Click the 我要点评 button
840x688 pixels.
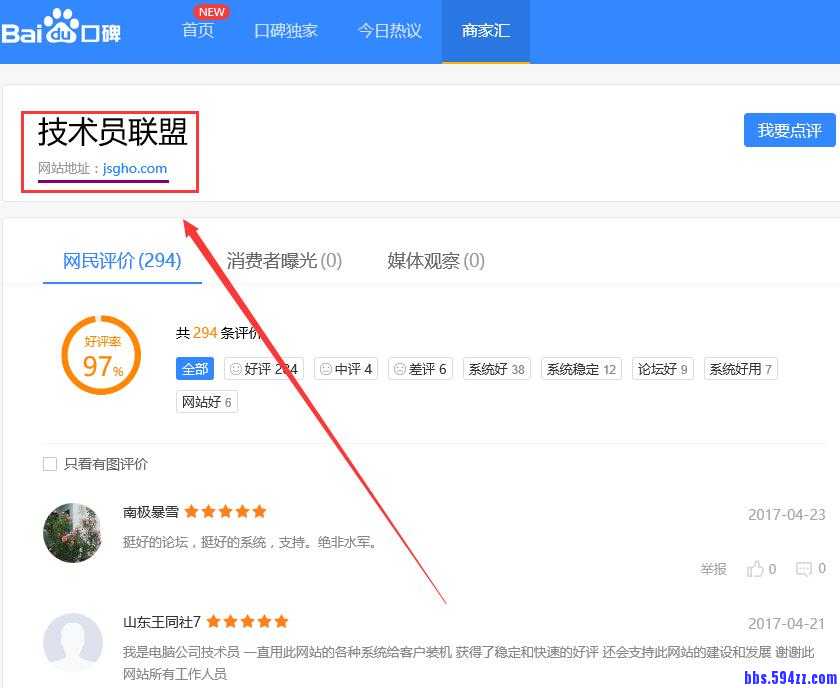[x=789, y=131]
